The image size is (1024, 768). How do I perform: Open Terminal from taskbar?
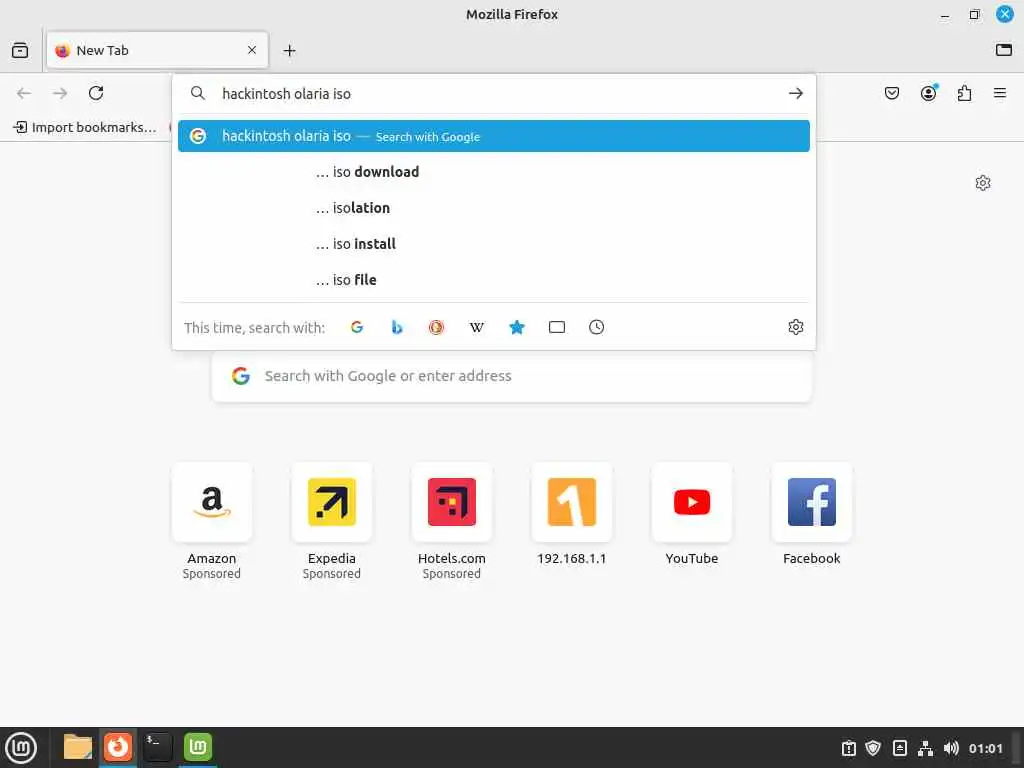(x=157, y=747)
